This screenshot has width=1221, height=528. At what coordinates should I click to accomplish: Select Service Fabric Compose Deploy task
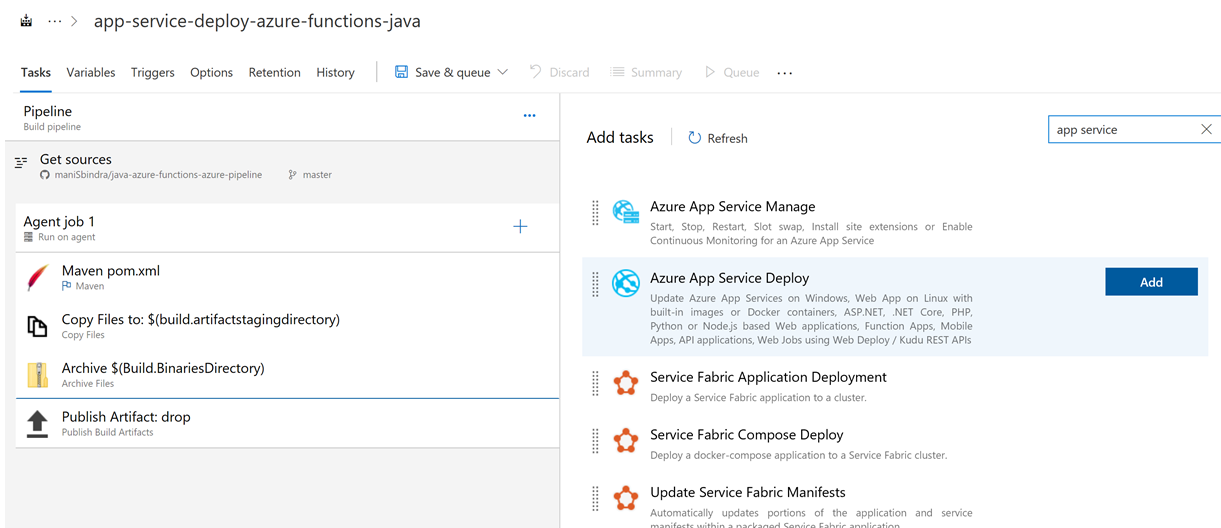tap(895, 443)
